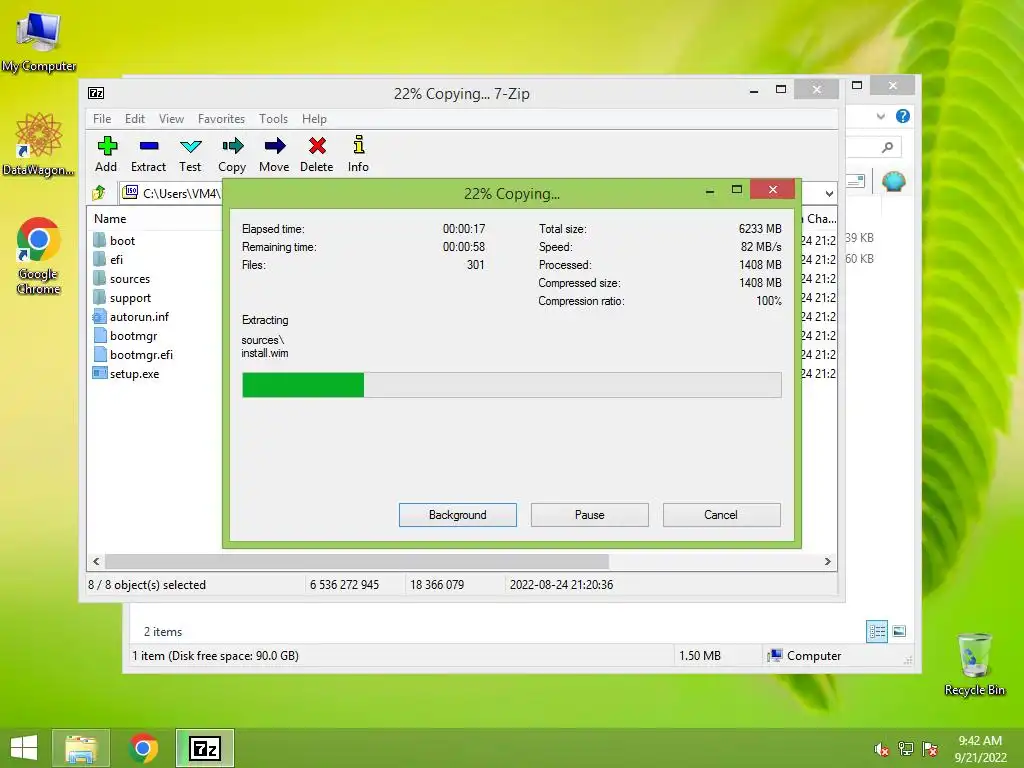Cancel the copying operation

tap(722, 515)
